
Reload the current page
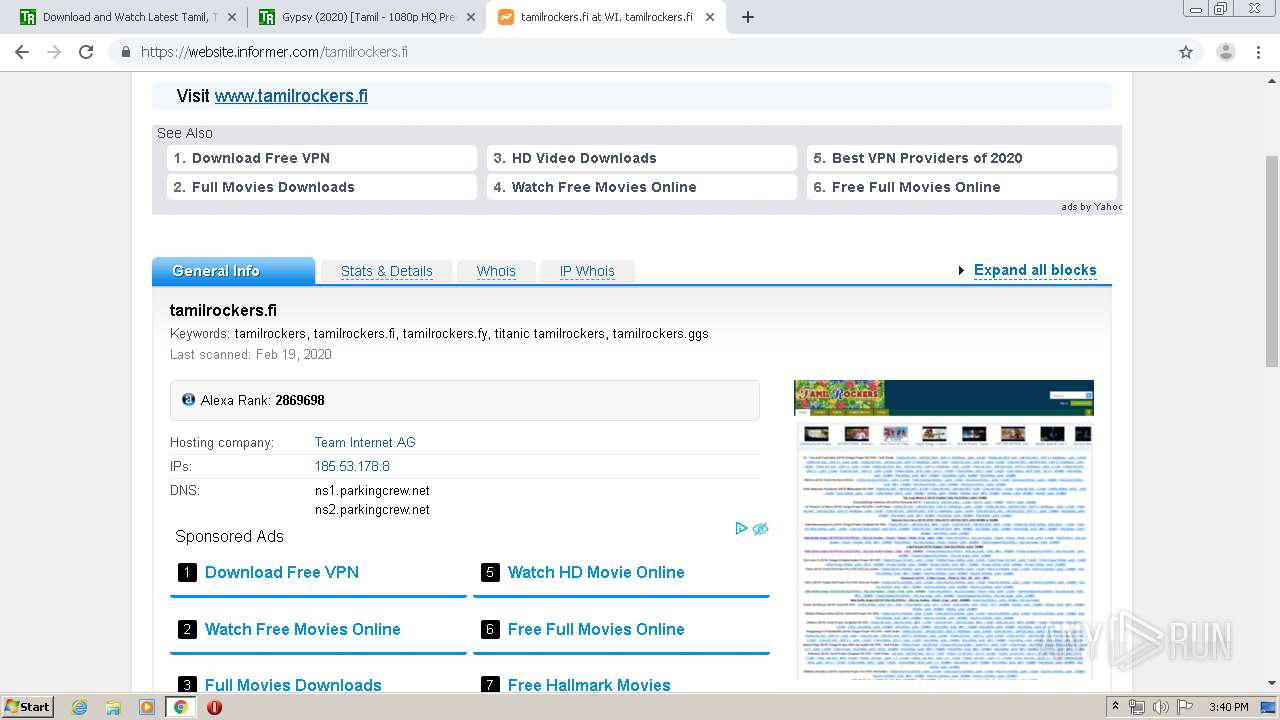coord(86,52)
